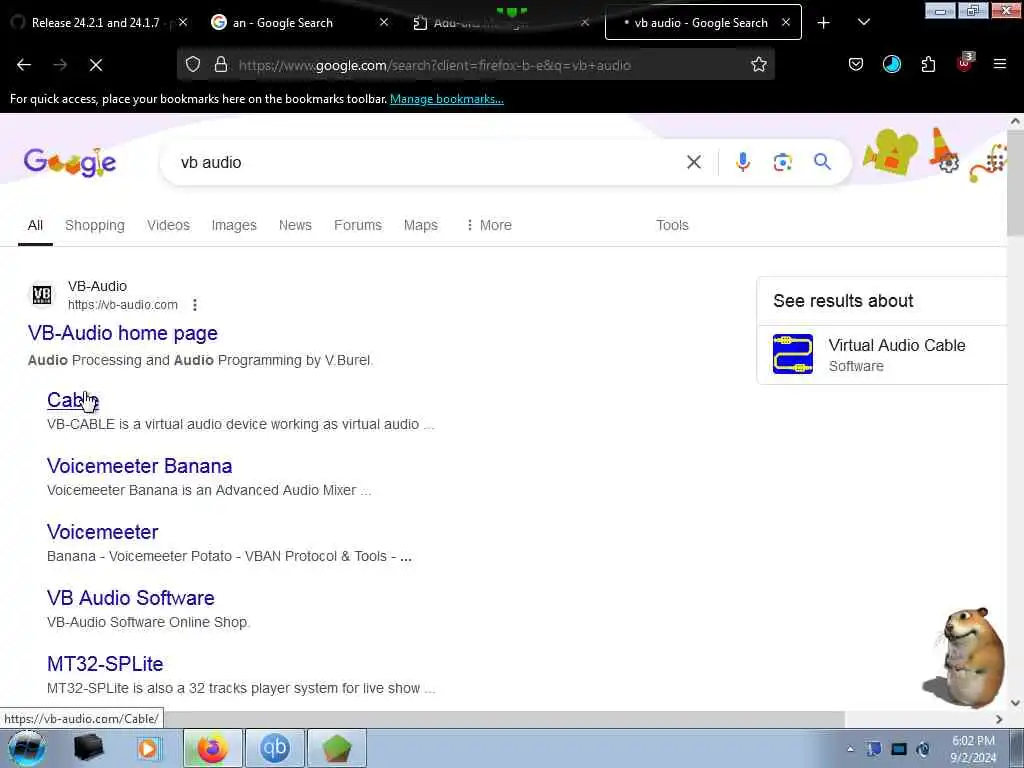Expand the list all tabs chevron
Image resolution: width=1024 pixels, height=768 pixels.
(x=863, y=22)
